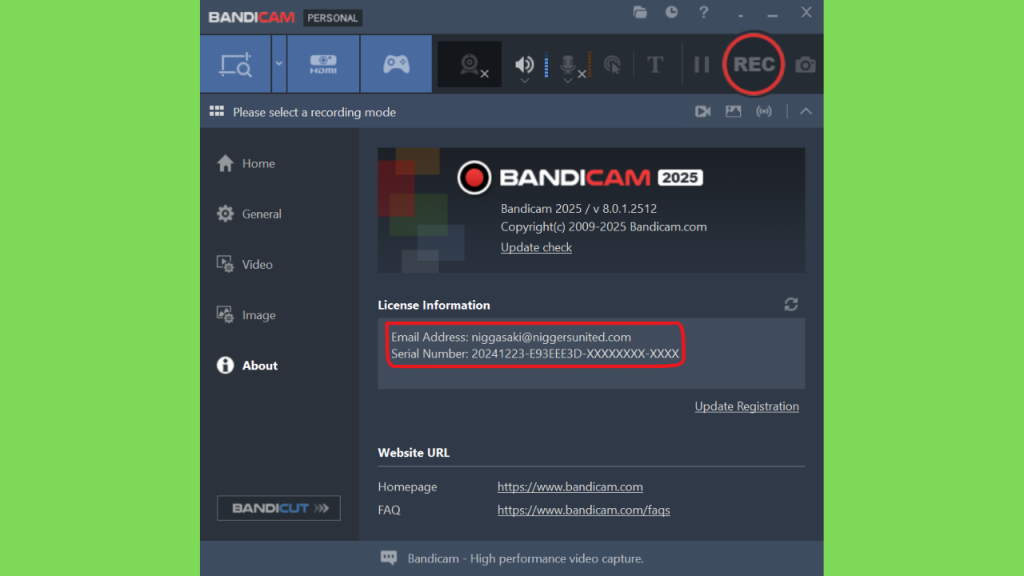Open the Bandicam homepage link
This screenshot has height=576, width=1024.
tap(570, 487)
